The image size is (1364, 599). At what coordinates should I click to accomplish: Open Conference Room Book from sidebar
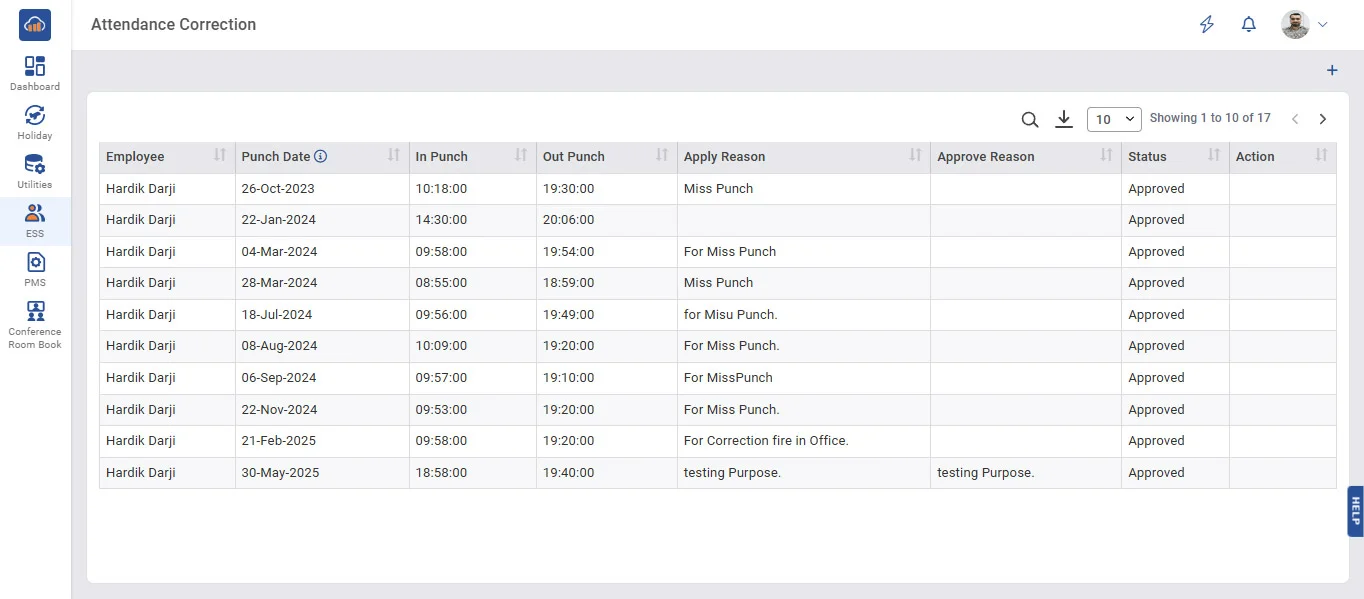click(x=35, y=325)
